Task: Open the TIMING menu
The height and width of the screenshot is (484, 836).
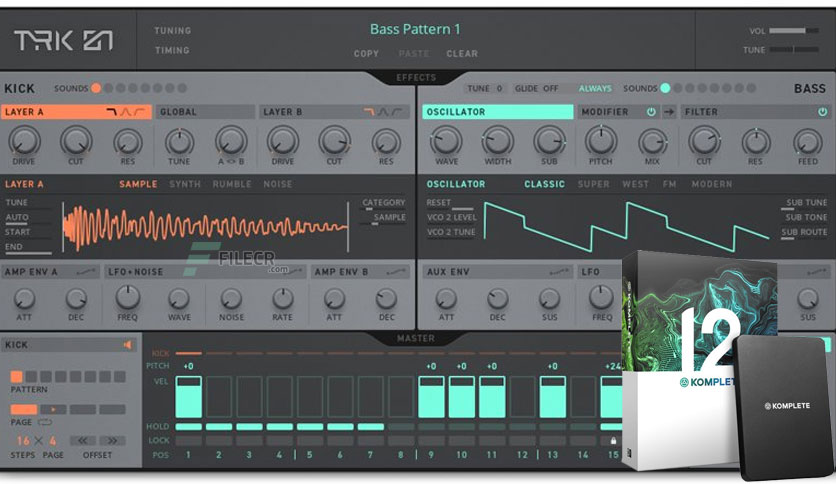Action: (x=172, y=51)
